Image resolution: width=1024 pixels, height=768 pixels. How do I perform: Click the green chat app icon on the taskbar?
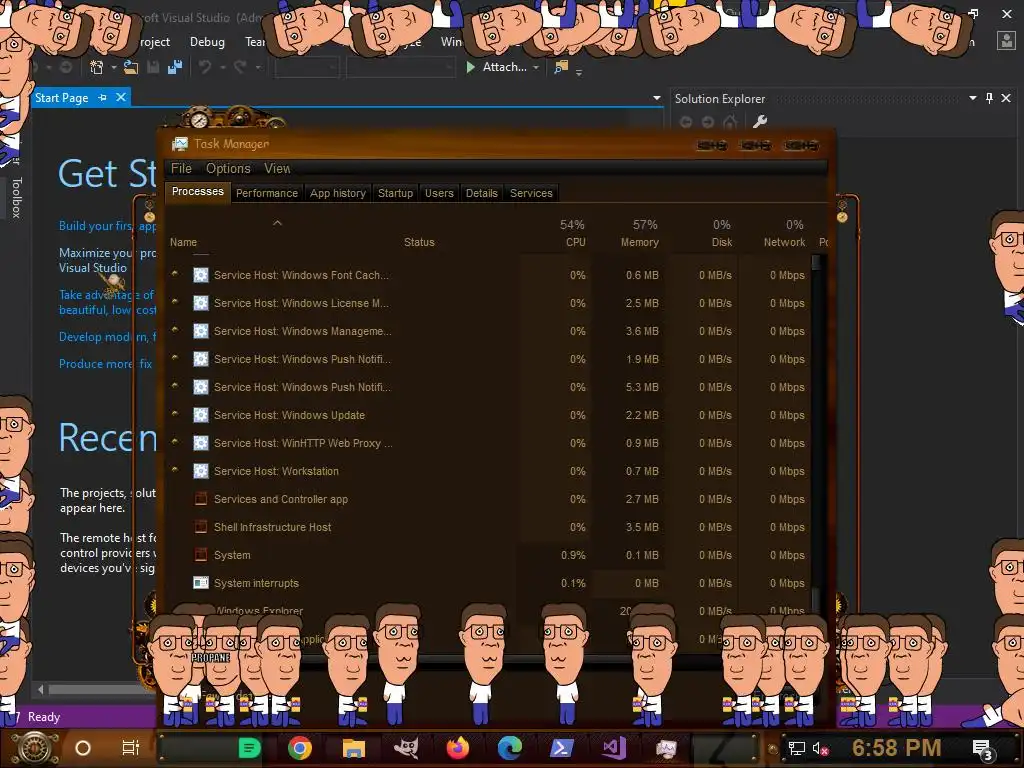click(x=249, y=748)
